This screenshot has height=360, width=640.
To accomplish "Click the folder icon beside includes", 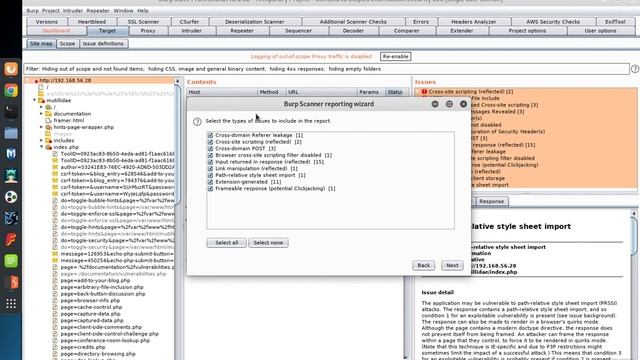I will click(48, 140).
